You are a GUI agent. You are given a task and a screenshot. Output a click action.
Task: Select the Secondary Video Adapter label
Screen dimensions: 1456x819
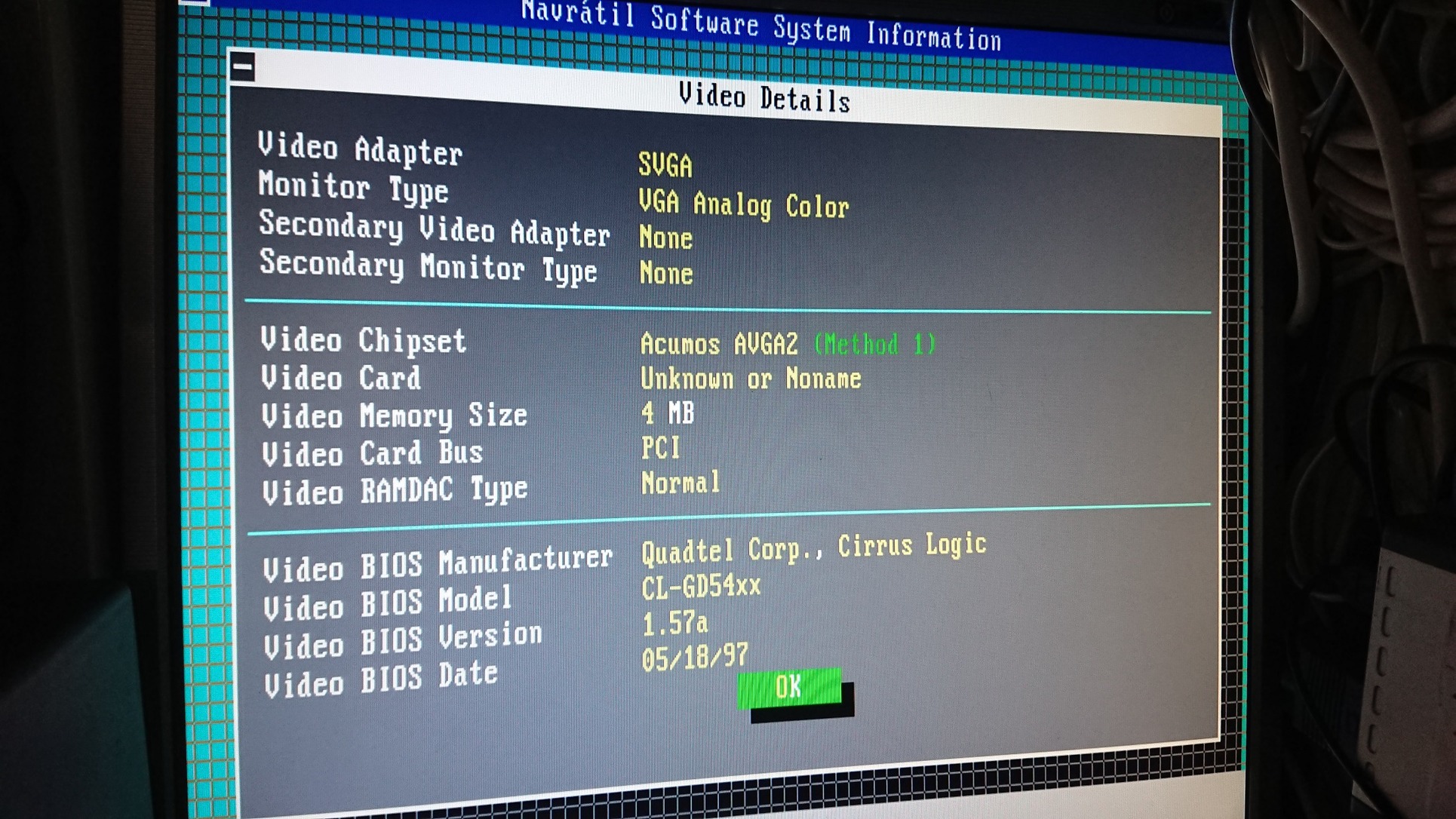point(434,229)
